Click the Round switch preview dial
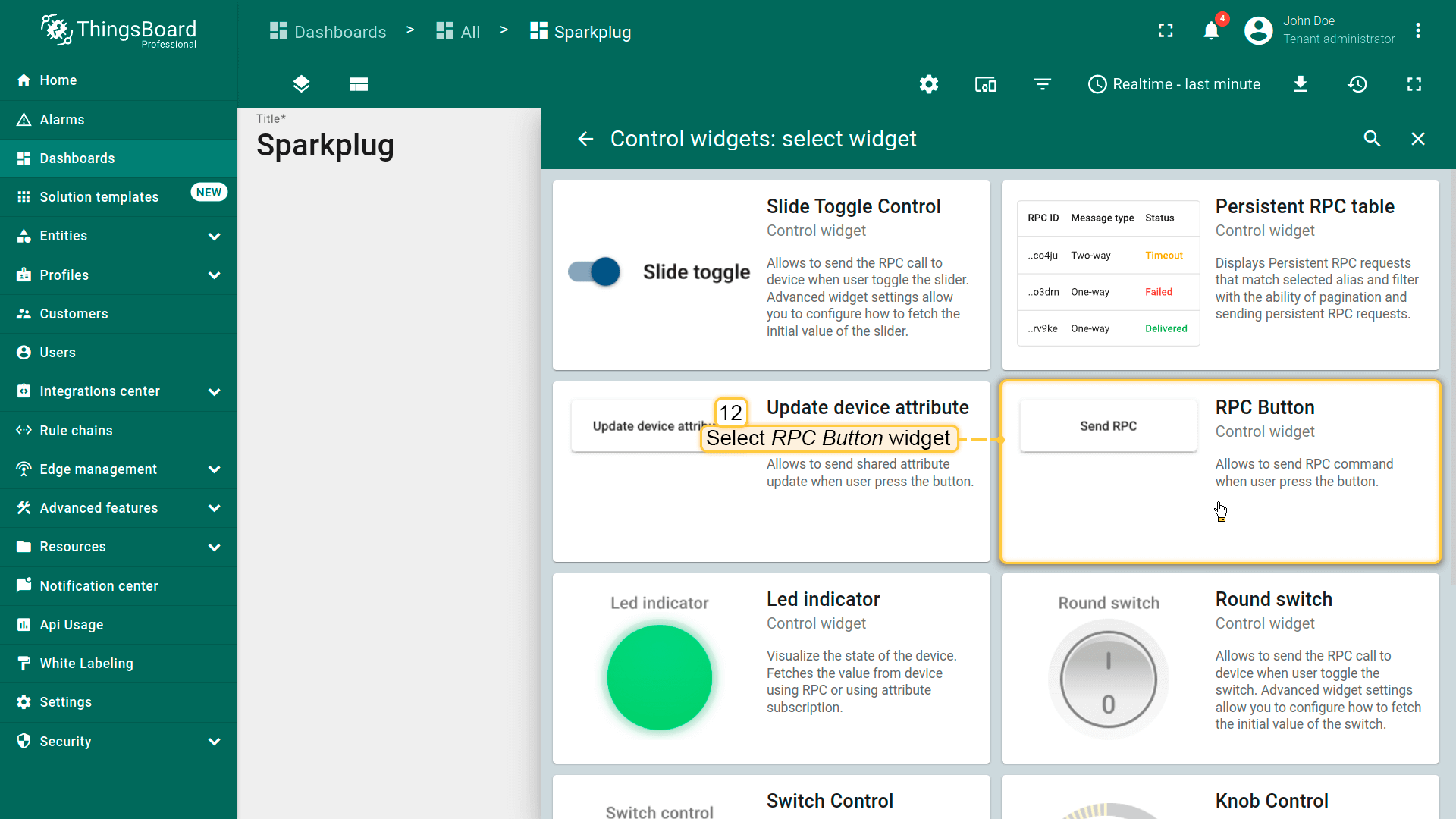The height and width of the screenshot is (819, 1456). coord(1108,679)
